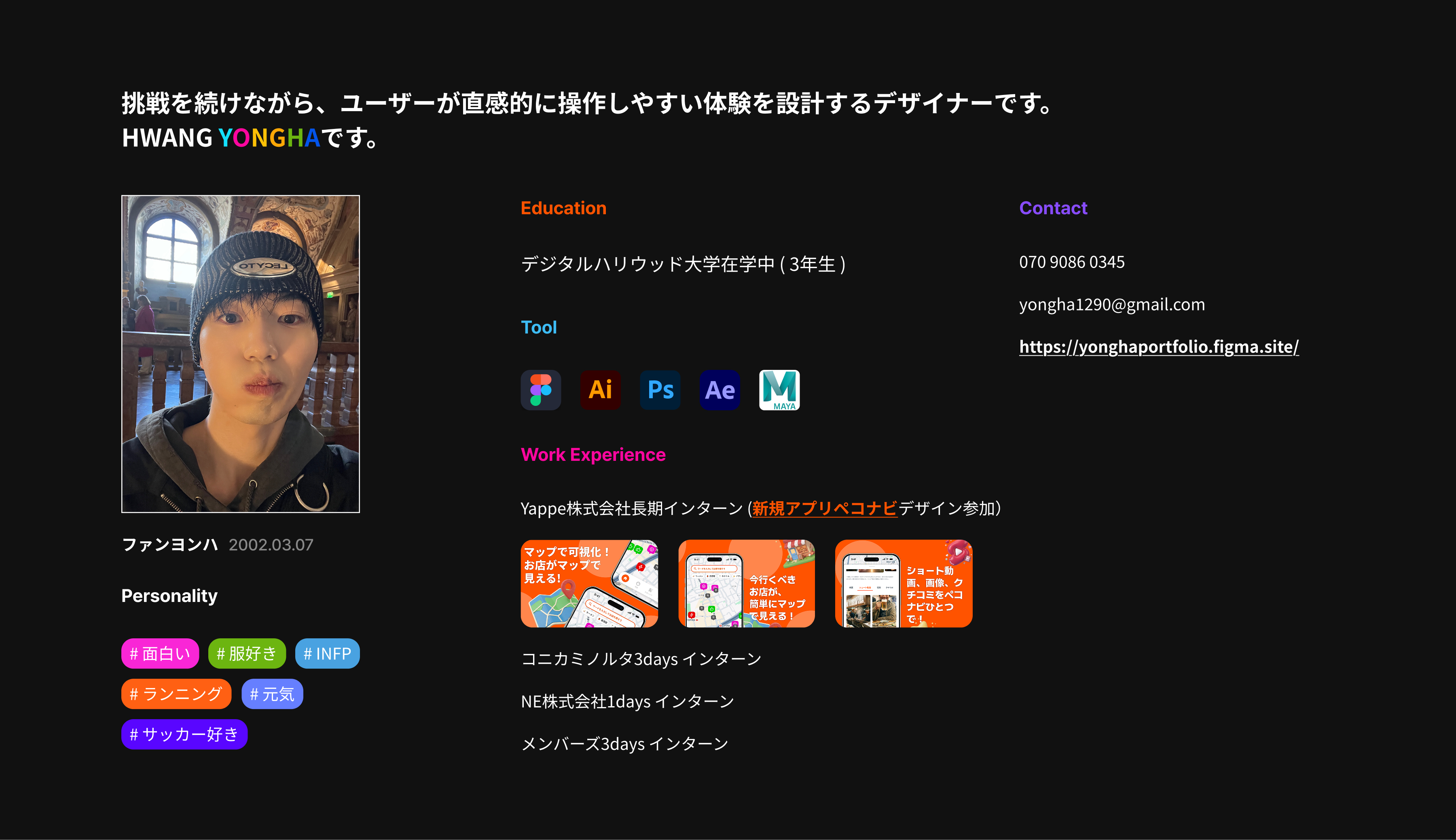Select the # 元気 tag
Image resolution: width=1456 pixels, height=840 pixels.
pyautogui.click(x=272, y=694)
